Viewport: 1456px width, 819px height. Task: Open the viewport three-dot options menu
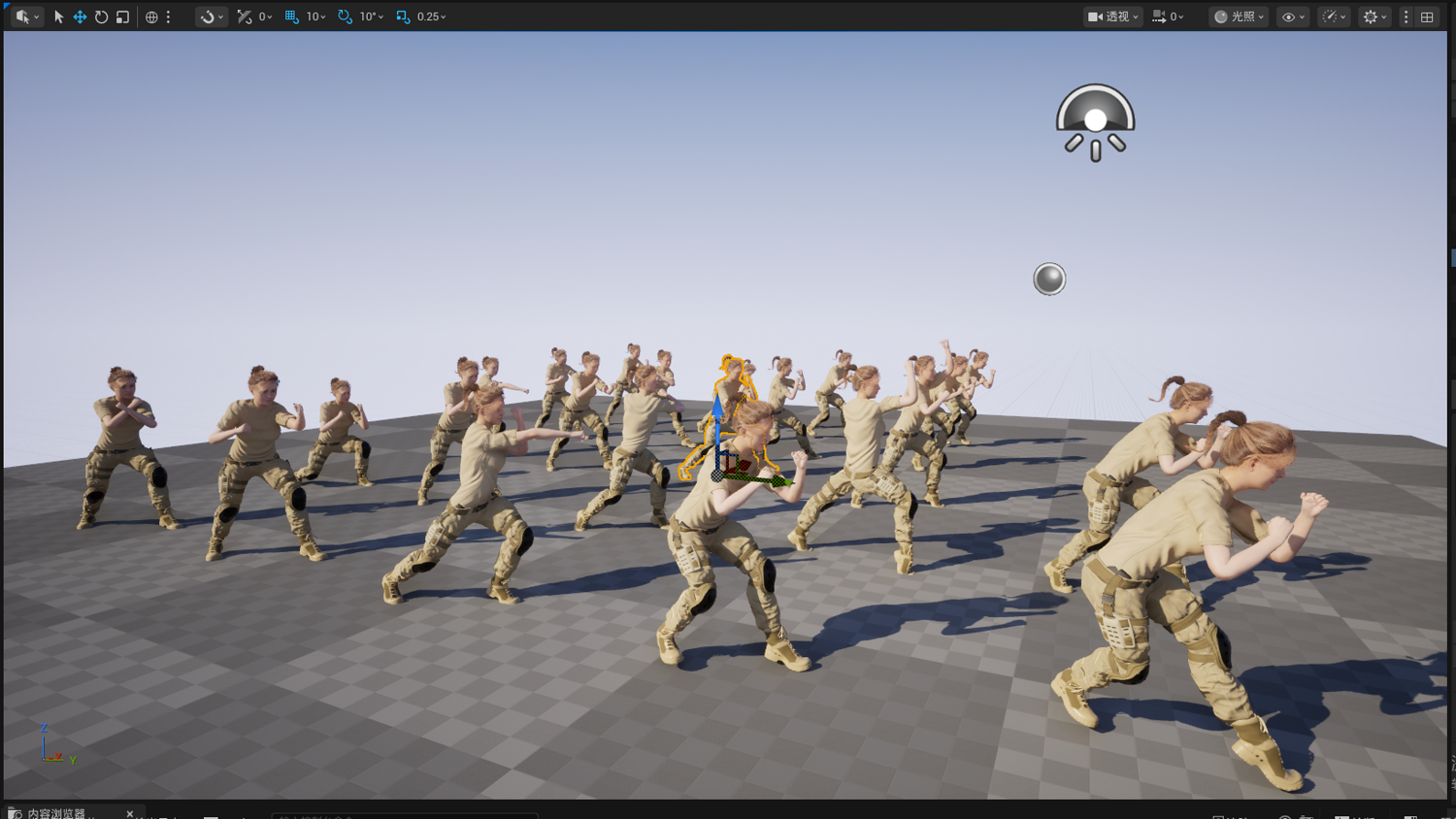point(1406,16)
